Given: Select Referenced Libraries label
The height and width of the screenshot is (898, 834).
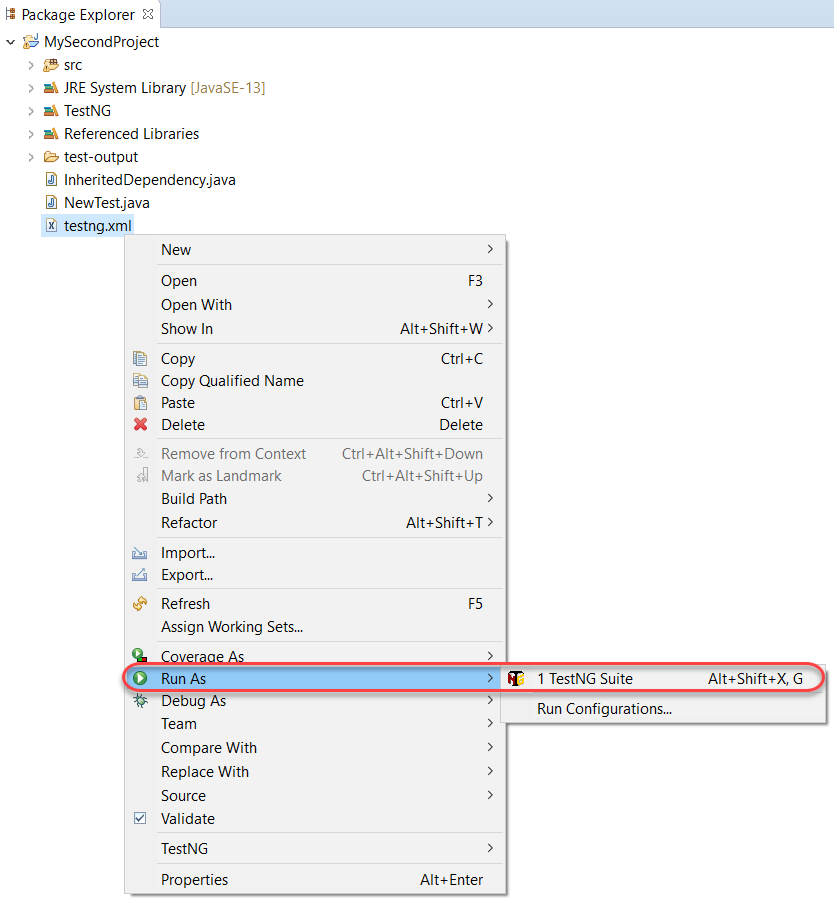Looking at the screenshot, I should coord(131,134).
